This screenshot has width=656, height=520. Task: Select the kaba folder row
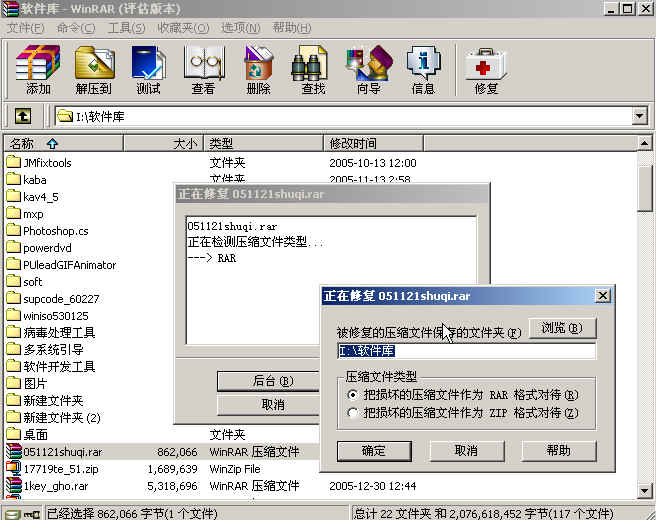[x=35, y=180]
